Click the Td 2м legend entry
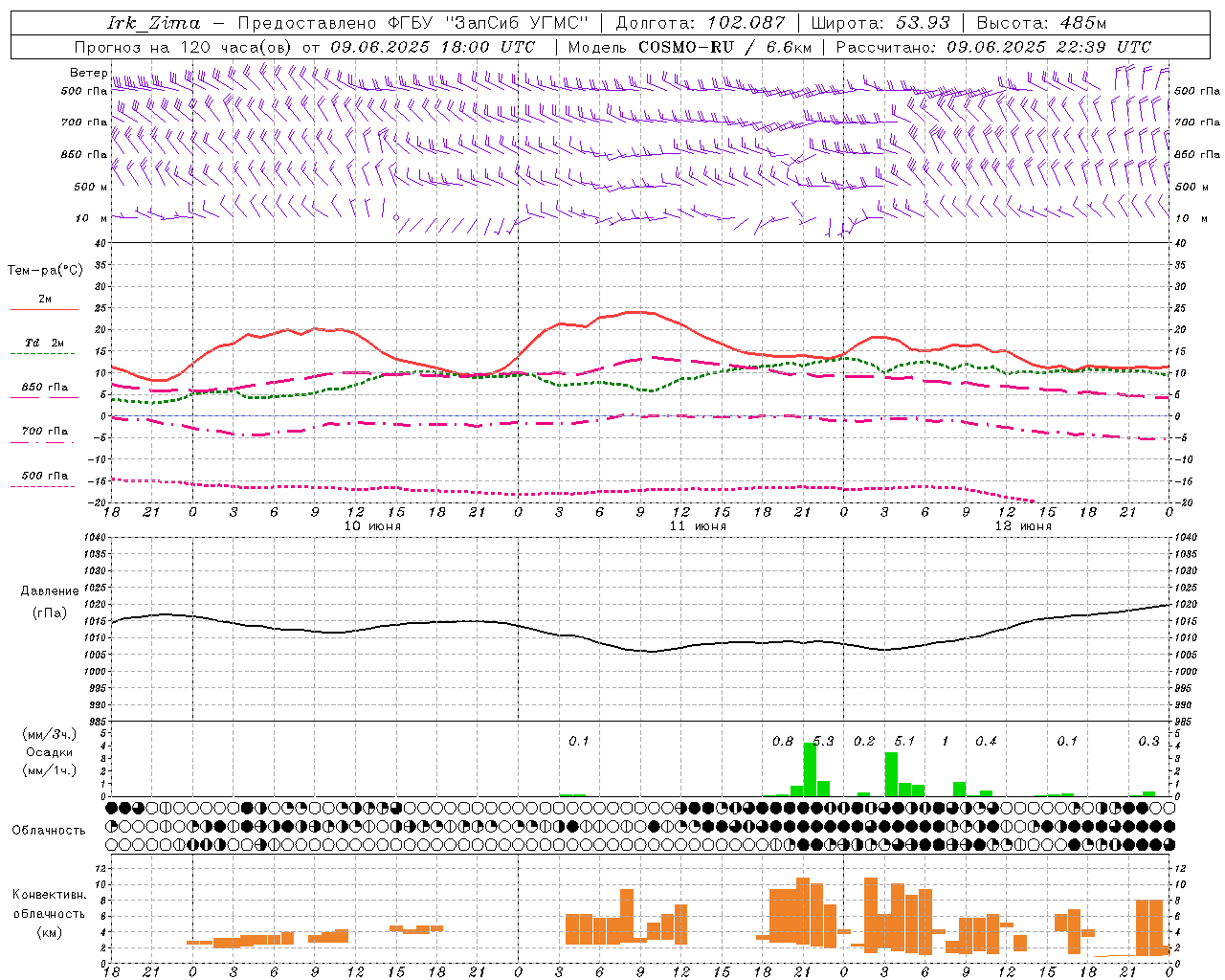Screen dimensions: 1225x980 [44, 343]
